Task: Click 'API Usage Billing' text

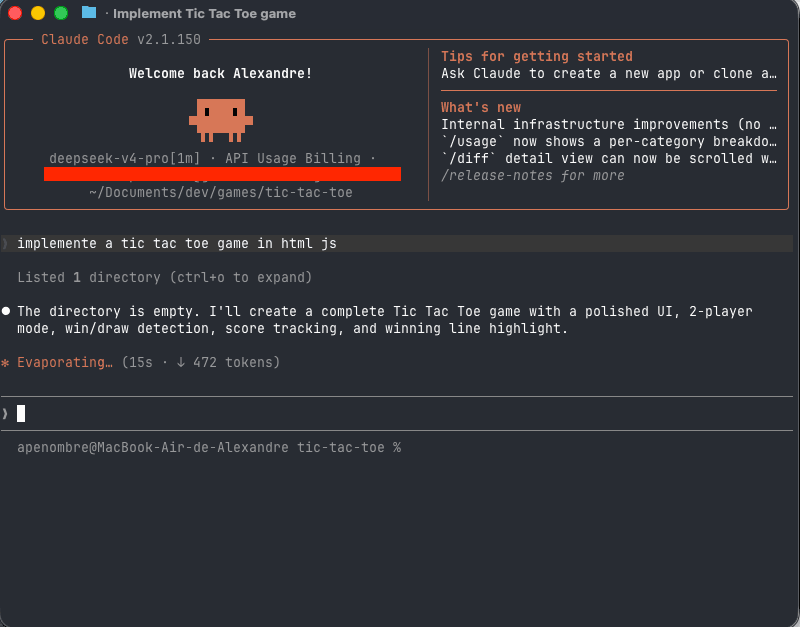Action: pyautogui.click(x=293, y=158)
